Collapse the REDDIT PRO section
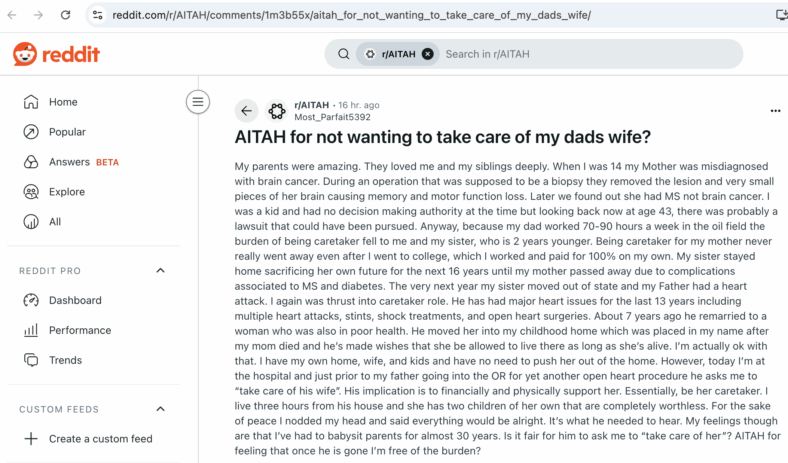788x463 pixels. 160,270
